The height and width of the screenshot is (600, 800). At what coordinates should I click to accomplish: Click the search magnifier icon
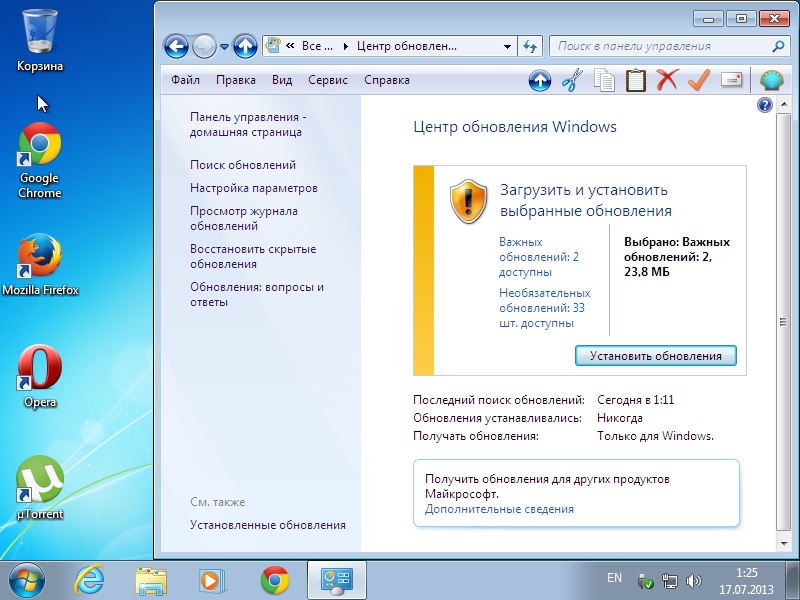778,46
